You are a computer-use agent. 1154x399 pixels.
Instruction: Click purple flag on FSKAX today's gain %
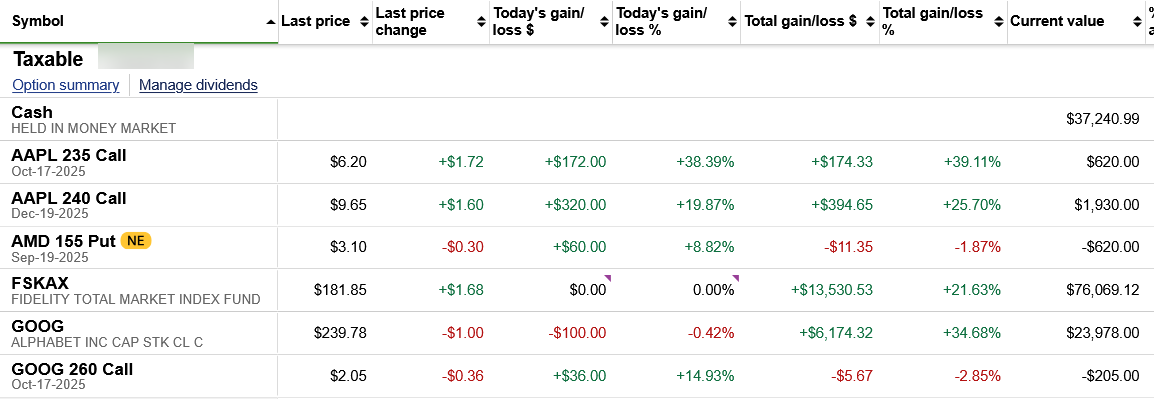pos(735,278)
